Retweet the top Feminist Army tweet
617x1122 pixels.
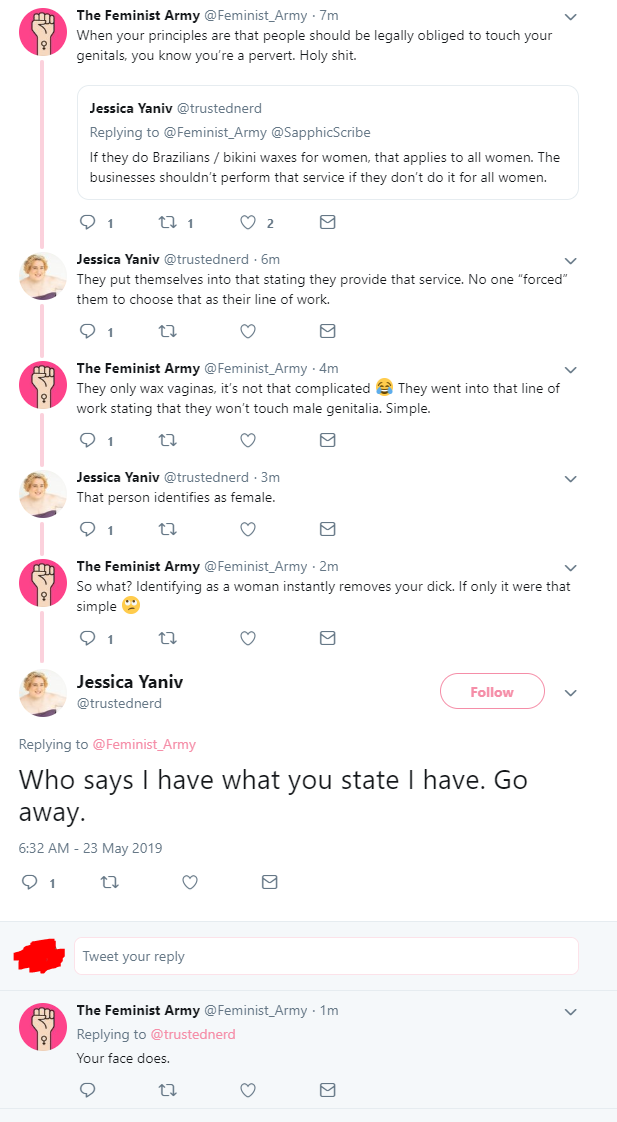click(x=167, y=223)
